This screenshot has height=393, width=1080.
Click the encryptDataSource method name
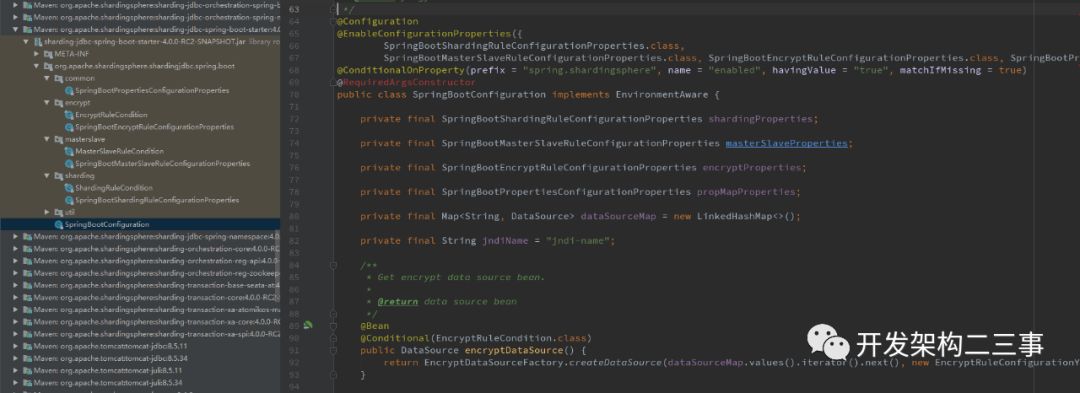(x=514, y=350)
